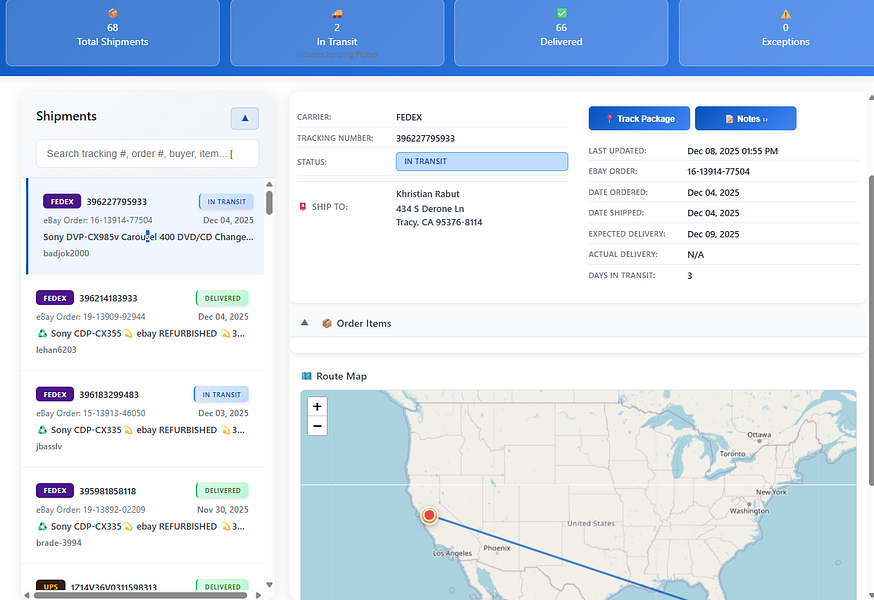874x600 pixels.
Task: Click the Order Items box icon
Action: 327,323
